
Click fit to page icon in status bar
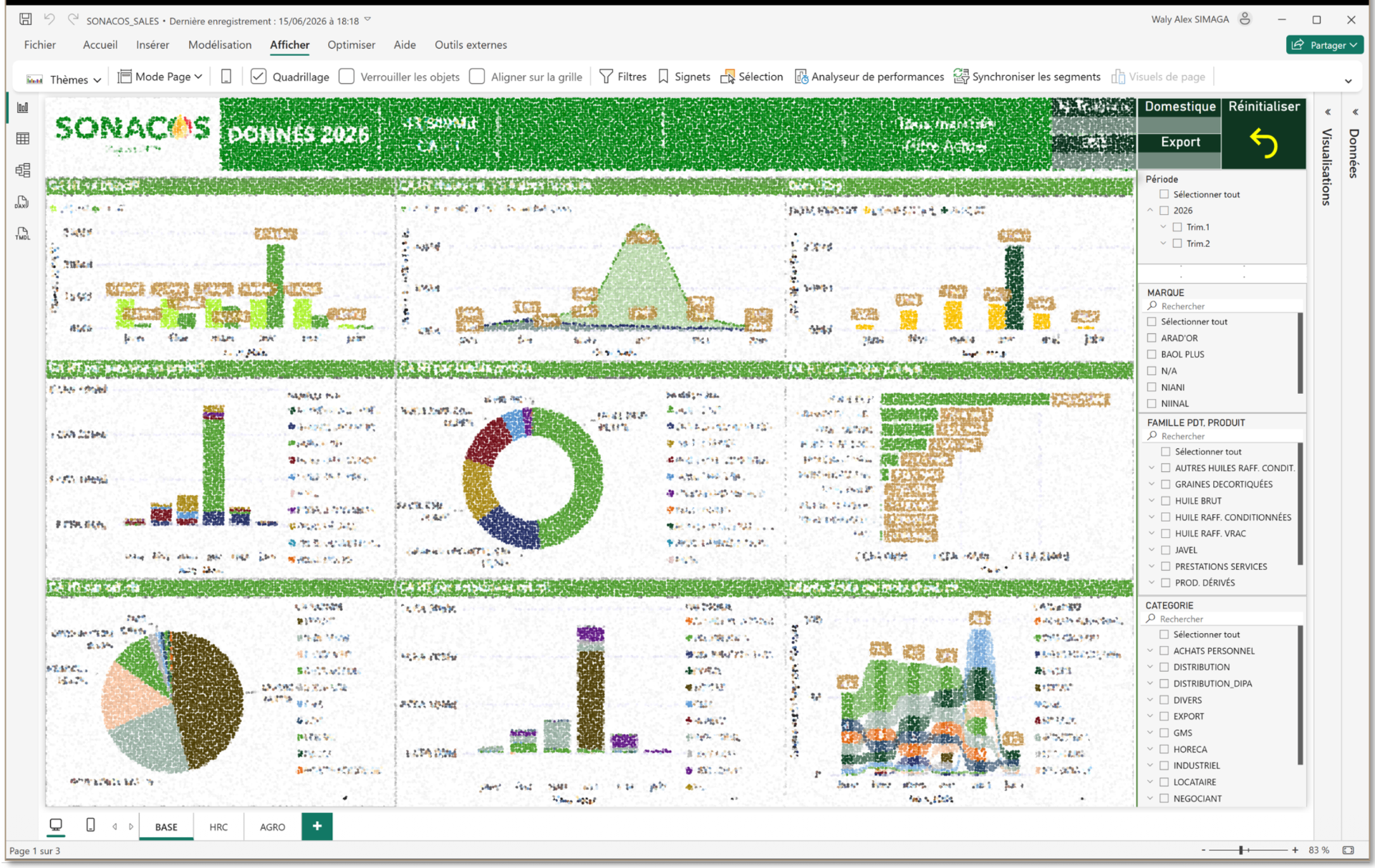(1349, 850)
